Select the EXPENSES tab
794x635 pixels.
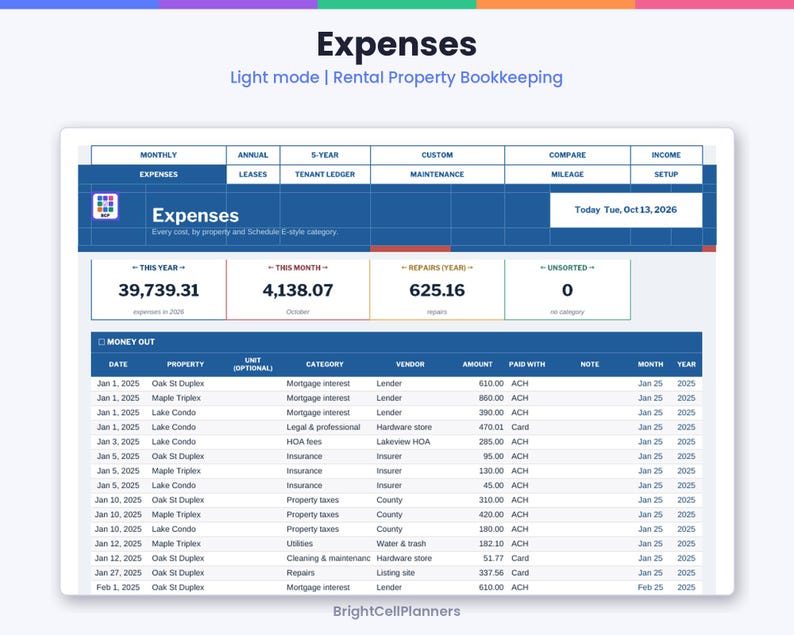click(x=158, y=174)
